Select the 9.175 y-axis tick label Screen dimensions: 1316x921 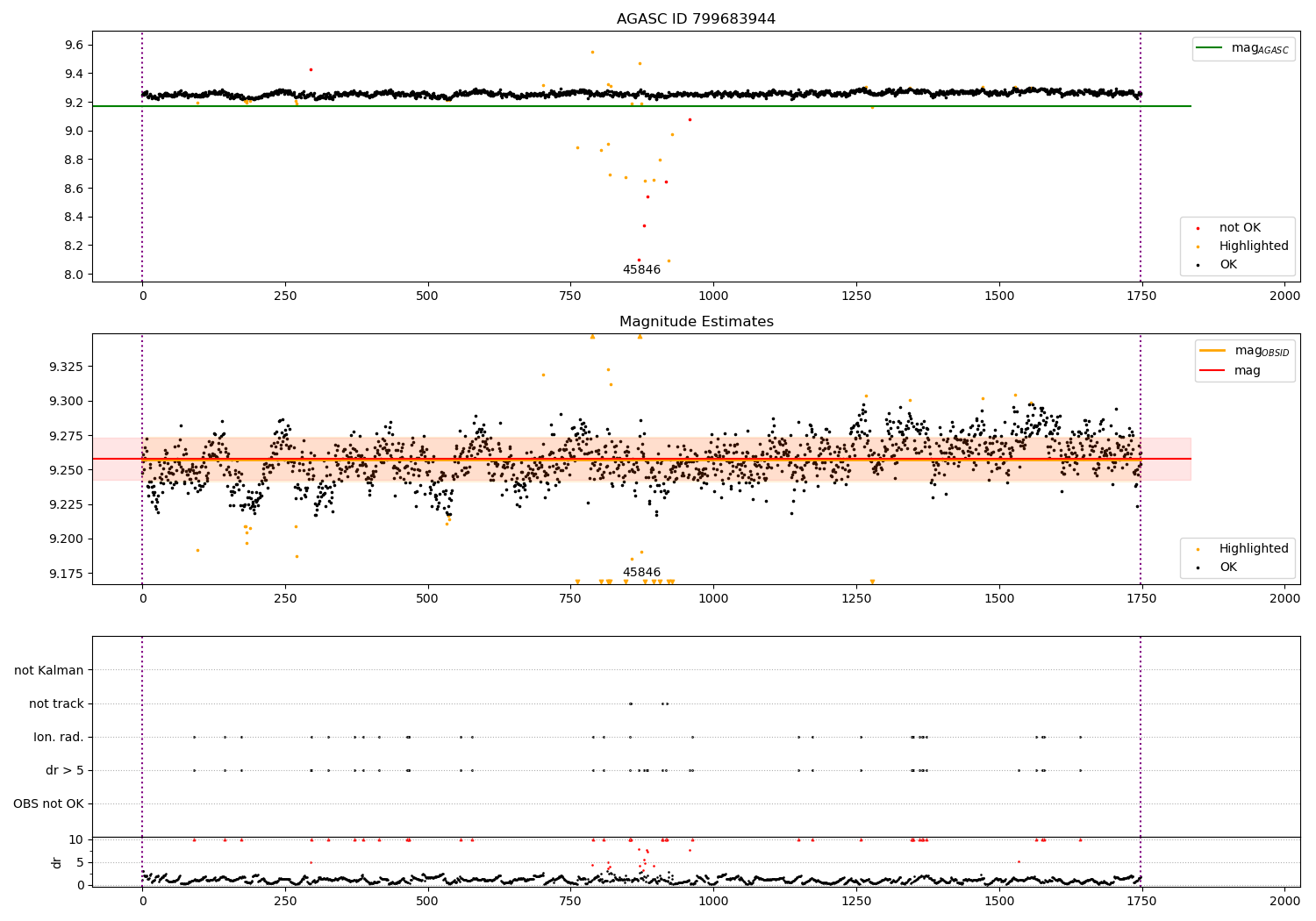[67, 574]
